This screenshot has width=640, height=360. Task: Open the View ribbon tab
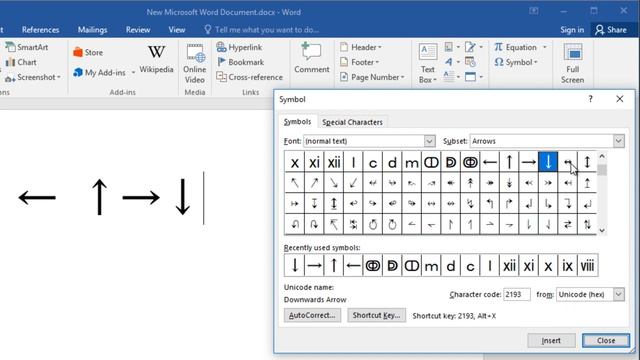point(177,30)
